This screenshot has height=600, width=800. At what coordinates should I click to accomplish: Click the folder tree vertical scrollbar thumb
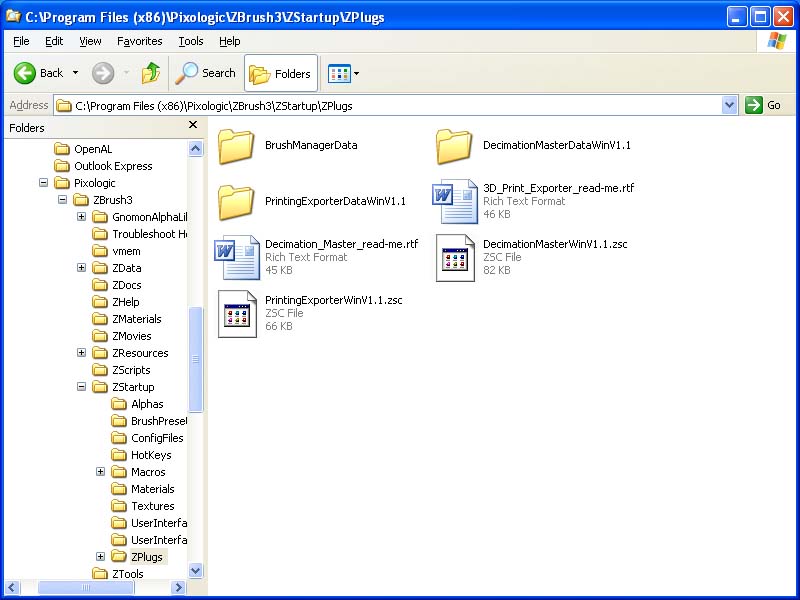coord(195,359)
